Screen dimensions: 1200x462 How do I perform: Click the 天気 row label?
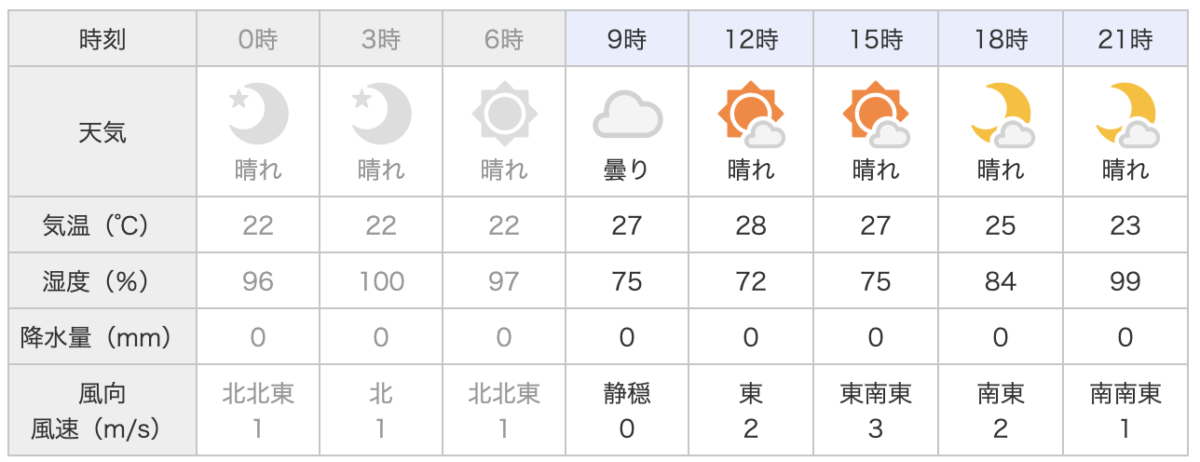[103, 132]
